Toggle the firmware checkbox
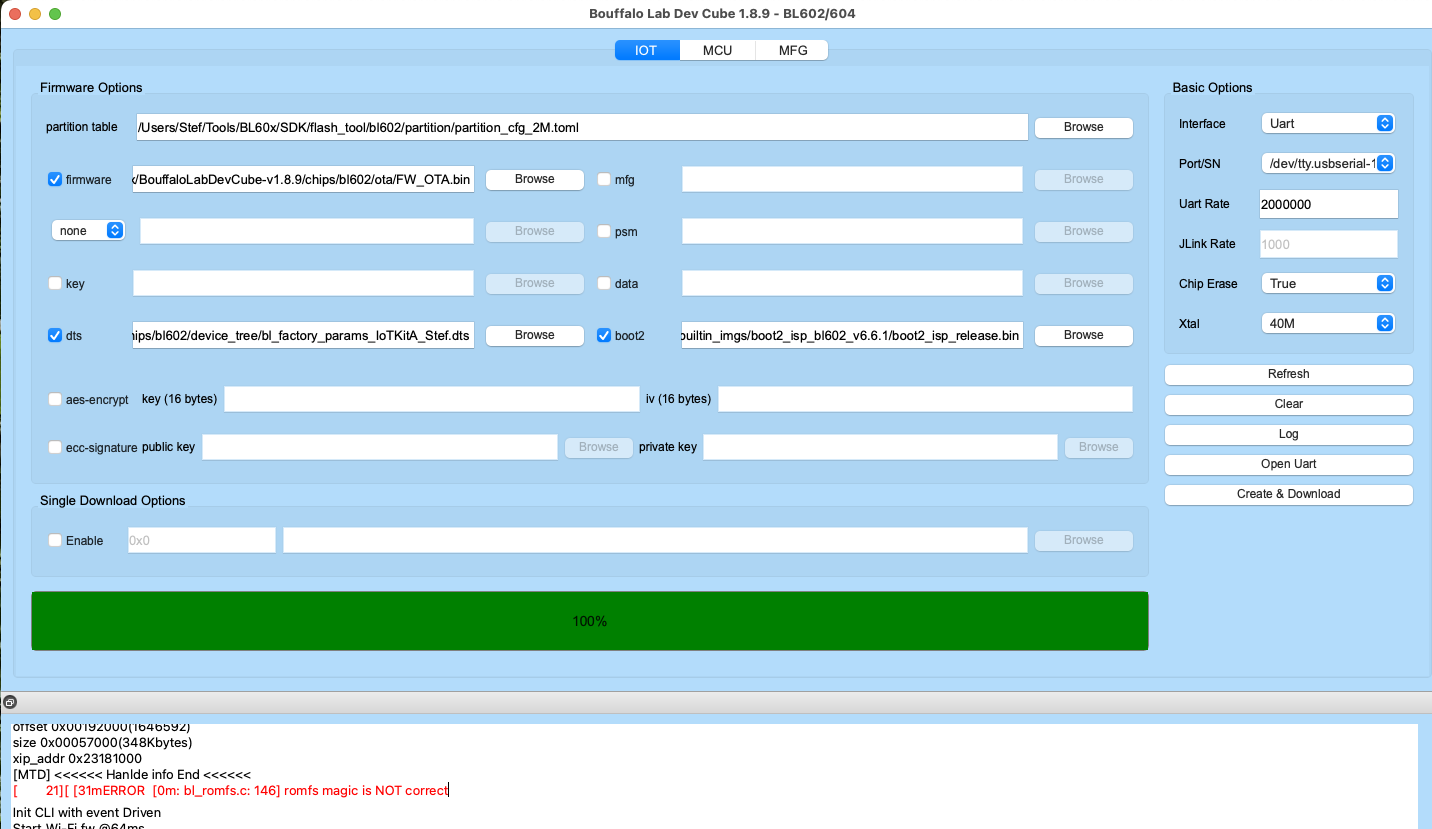 pyautogui.click(x=55, y=180)
